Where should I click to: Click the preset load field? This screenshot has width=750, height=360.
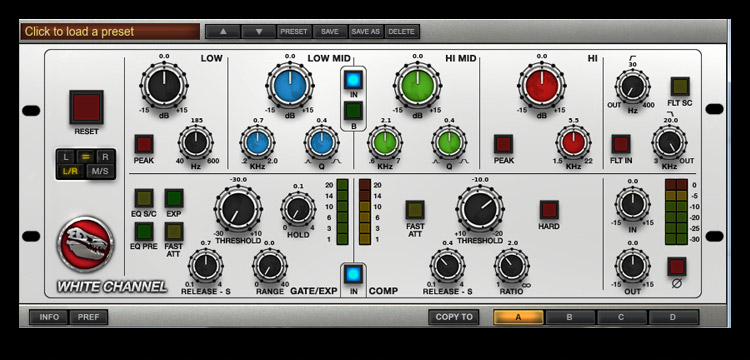(110, 32)
